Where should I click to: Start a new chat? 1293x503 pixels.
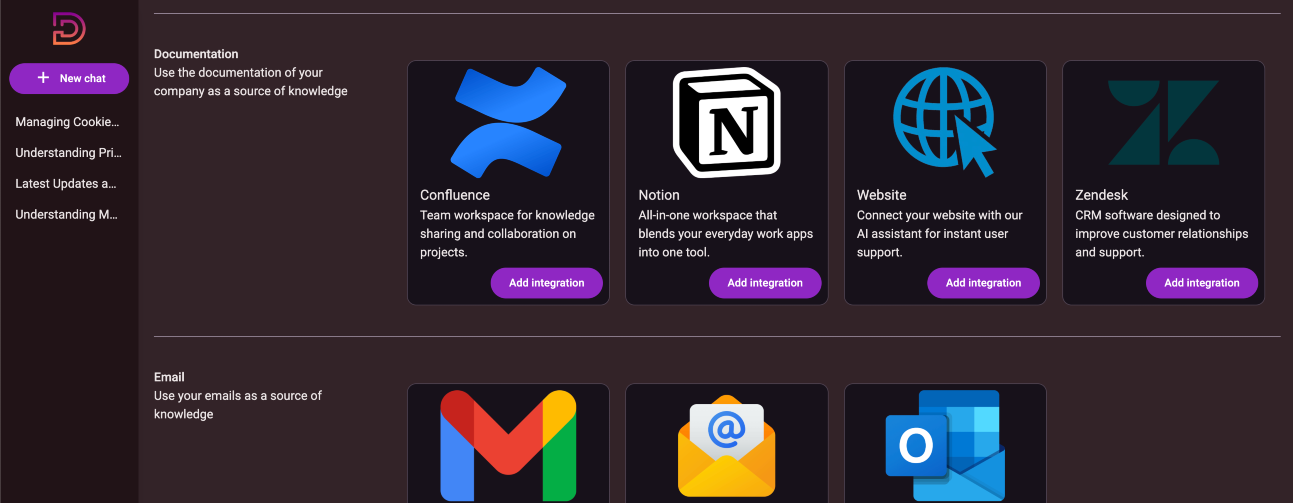[69, 78]
